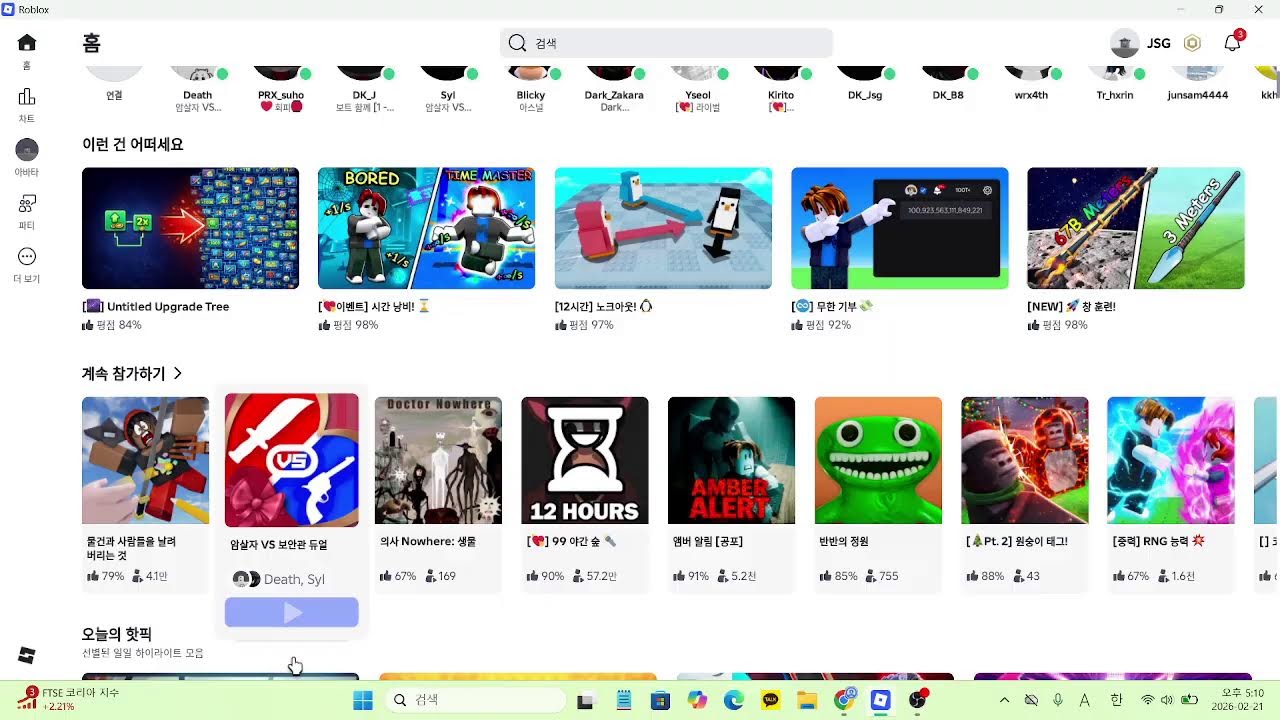The width and height of the screenshot is (1280, 720).
Task: Open the 원숭이 태그! game thumbnail
Action: [1024, 460]
